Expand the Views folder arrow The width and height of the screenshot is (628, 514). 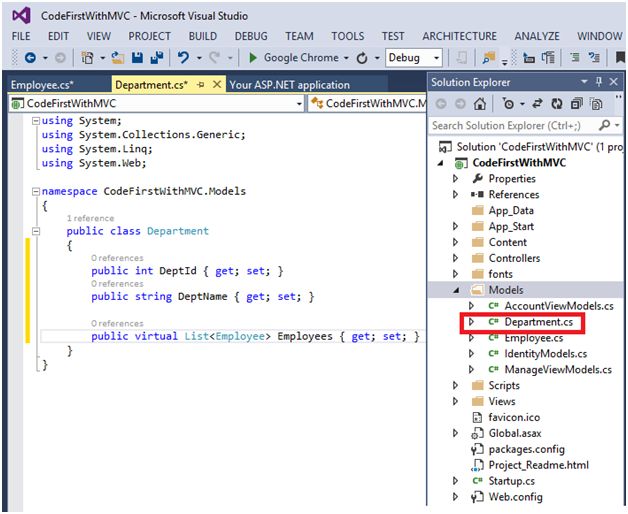[455, 401]
